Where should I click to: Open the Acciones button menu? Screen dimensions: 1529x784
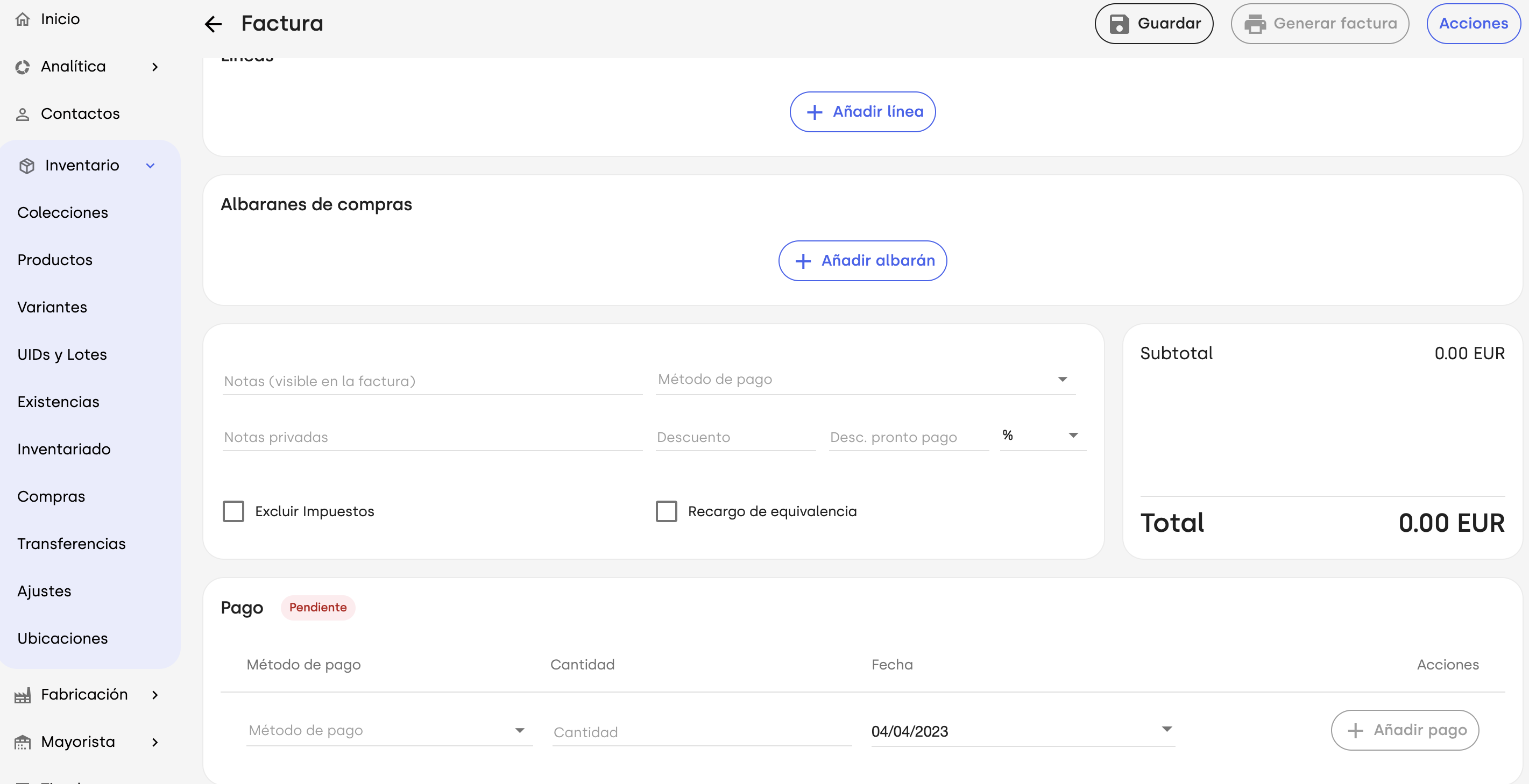tap(1473, 24)
